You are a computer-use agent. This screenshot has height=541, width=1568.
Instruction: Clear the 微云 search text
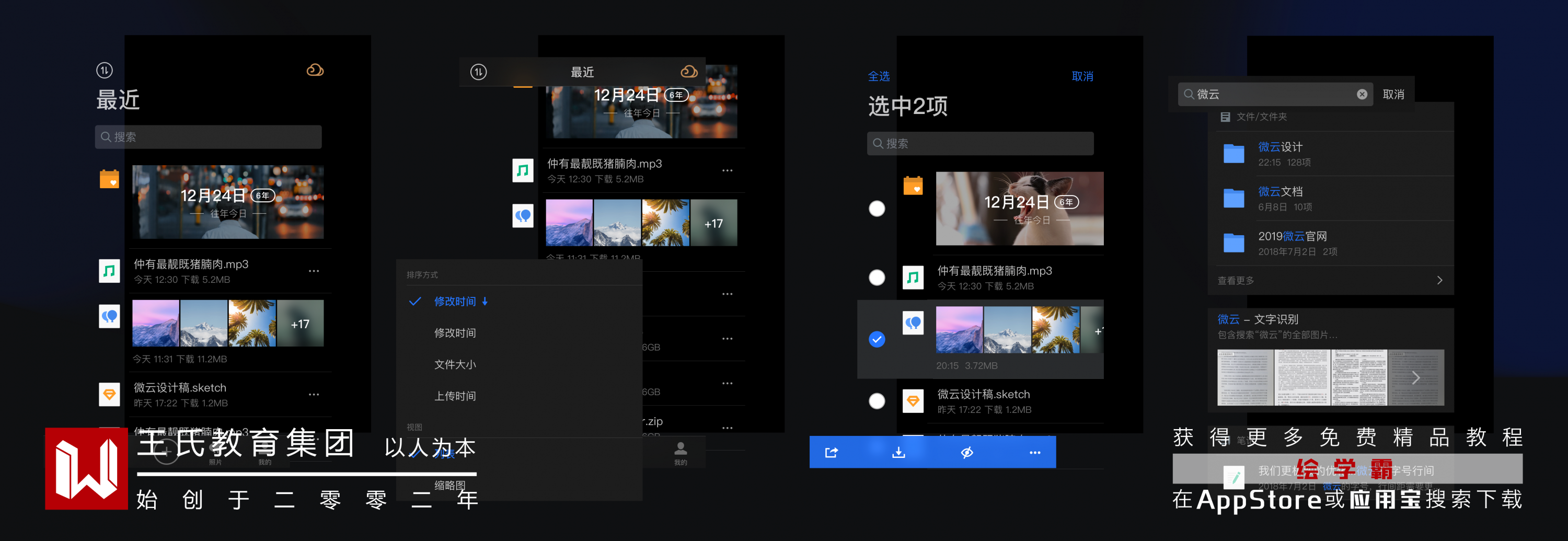tap(1362, 94)
